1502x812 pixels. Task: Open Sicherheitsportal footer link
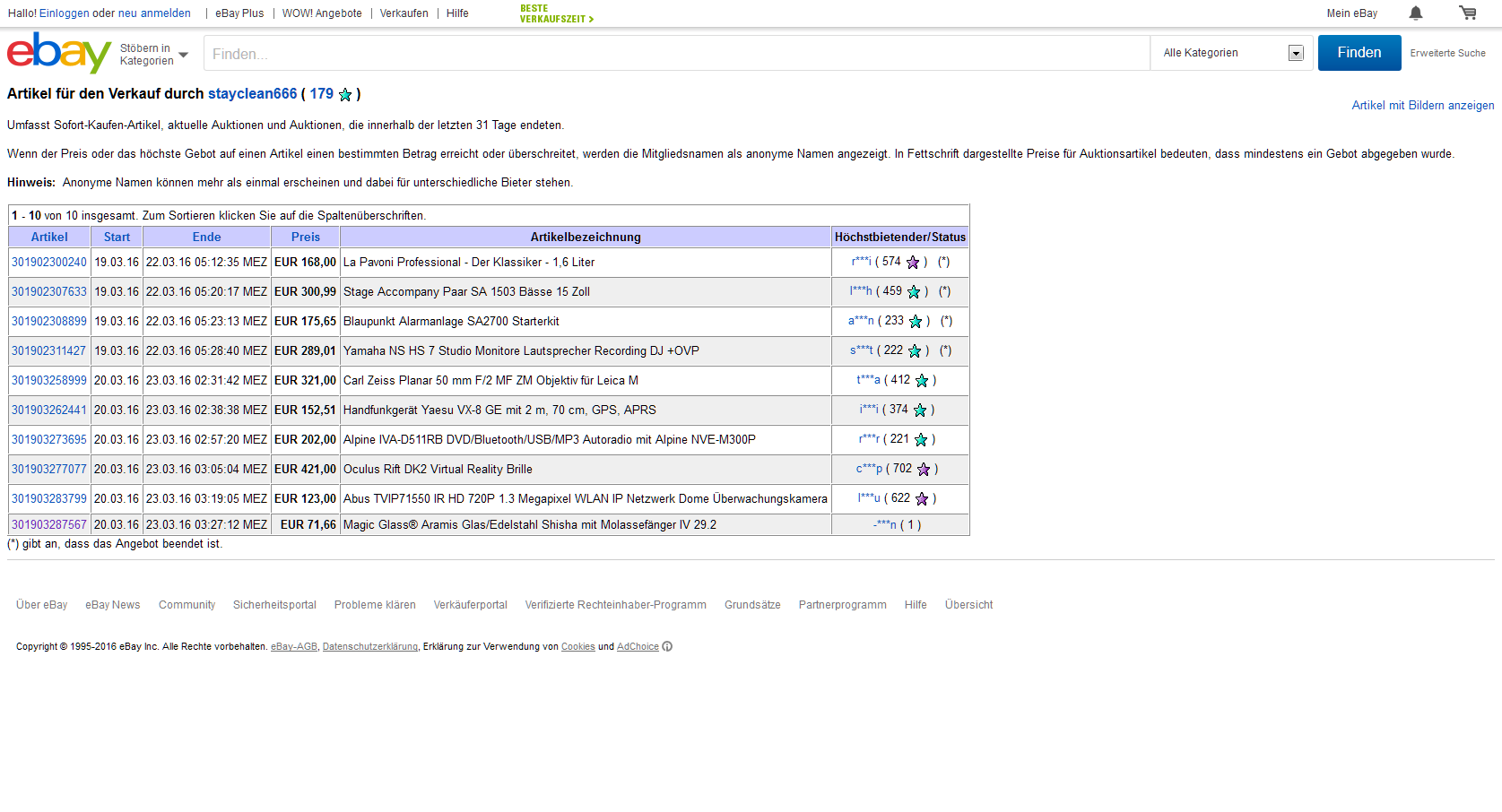point(274,605)
